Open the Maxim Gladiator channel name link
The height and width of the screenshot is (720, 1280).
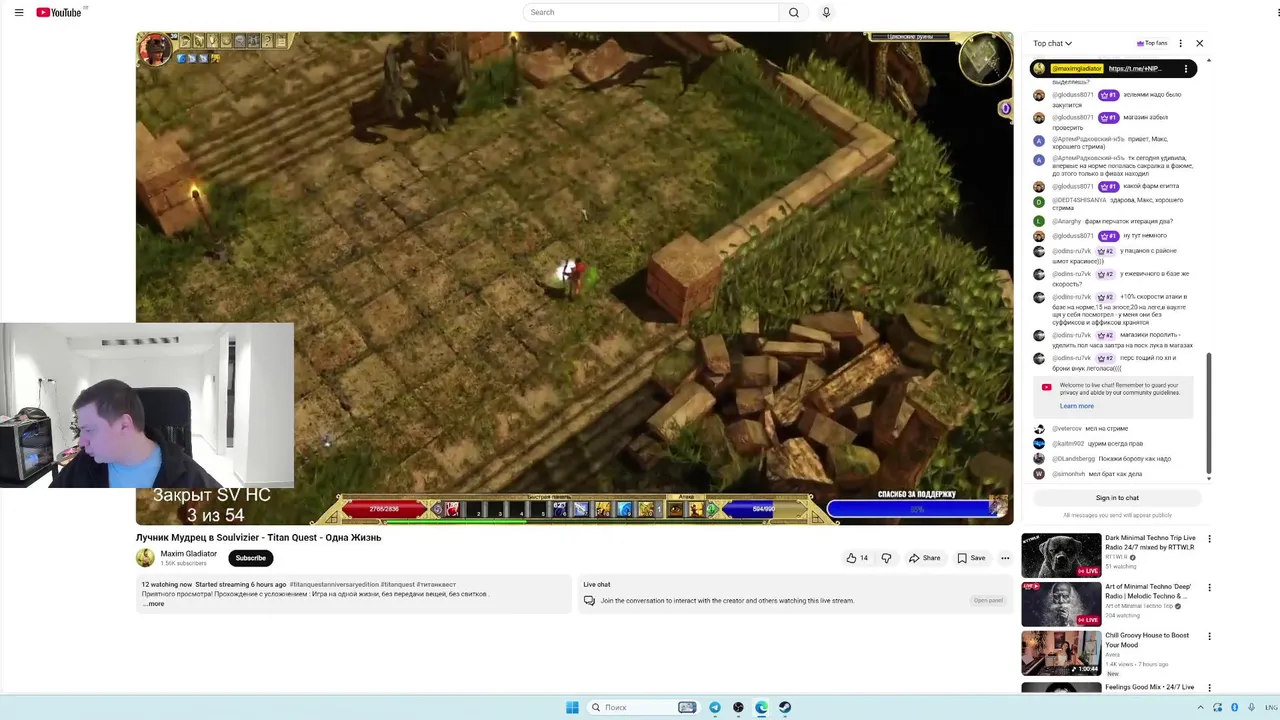pos(188,553)
